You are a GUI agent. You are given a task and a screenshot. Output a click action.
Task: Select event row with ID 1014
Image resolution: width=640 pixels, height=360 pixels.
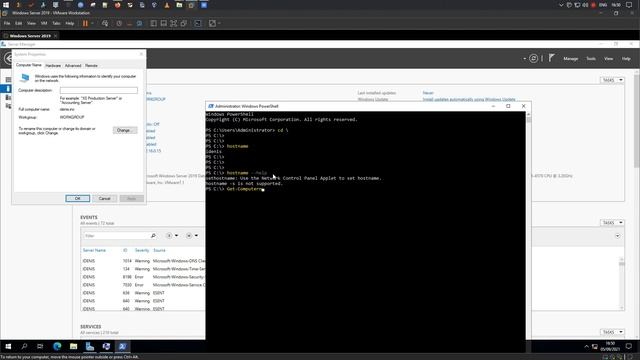143,261
